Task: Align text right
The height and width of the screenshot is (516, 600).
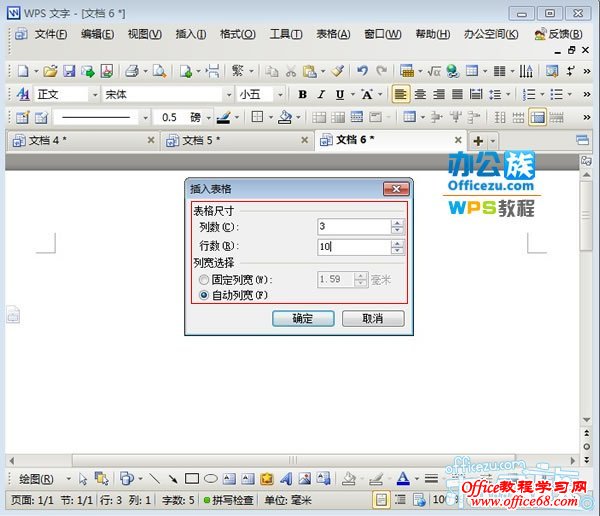Action: click(439, 94)
